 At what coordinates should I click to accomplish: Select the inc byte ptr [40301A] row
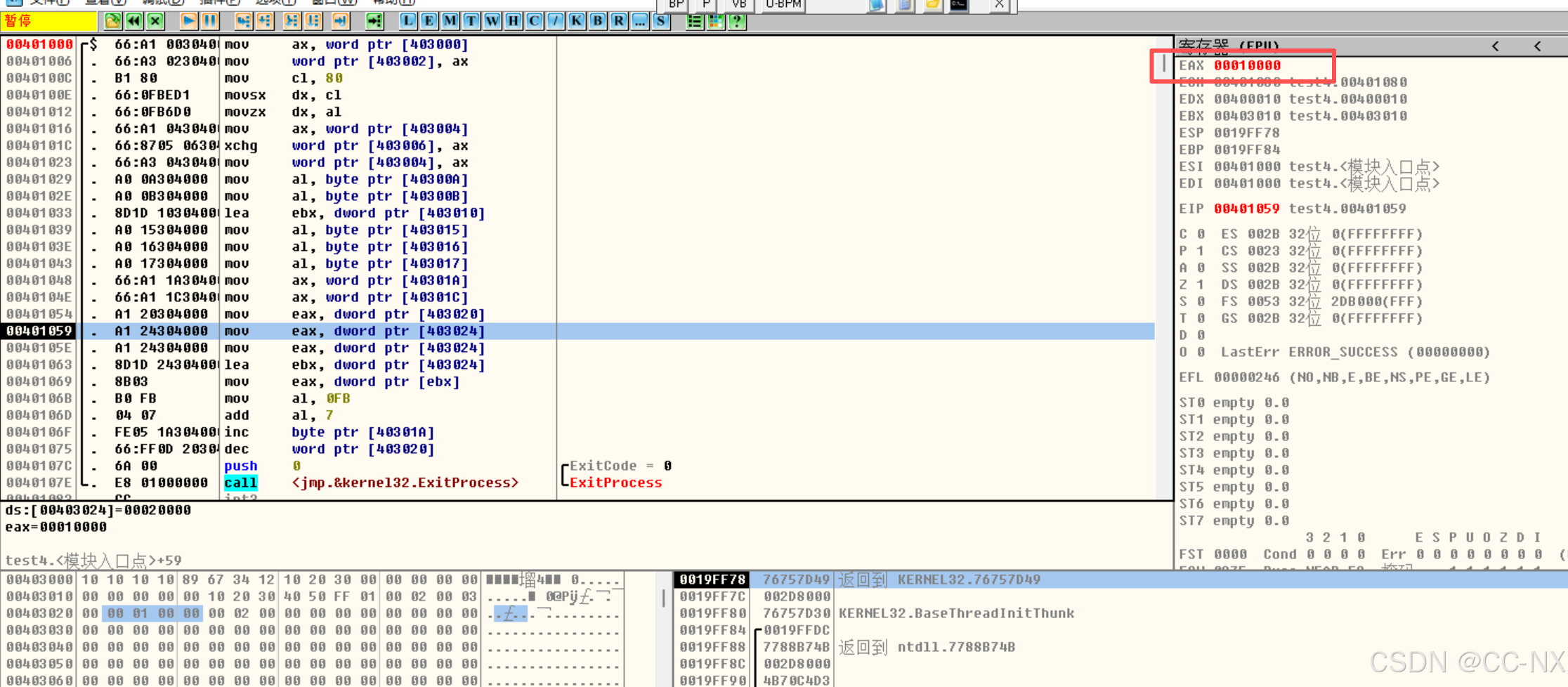580,432
